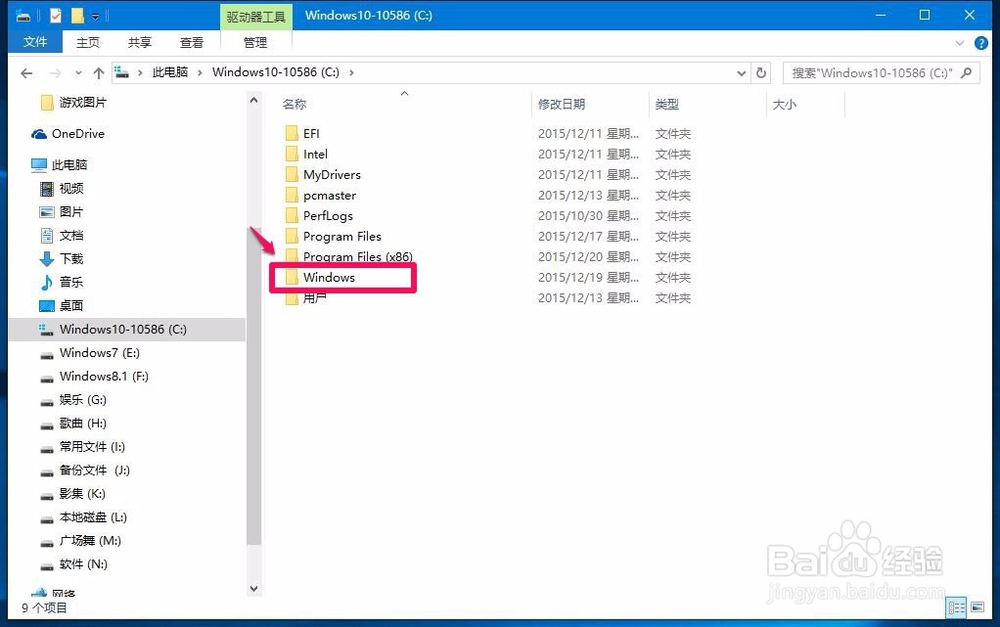Select 歌曲 (H:) drive in sidebar
Image resolution: width=1000 pixels, height=627 pixels.
83,423
